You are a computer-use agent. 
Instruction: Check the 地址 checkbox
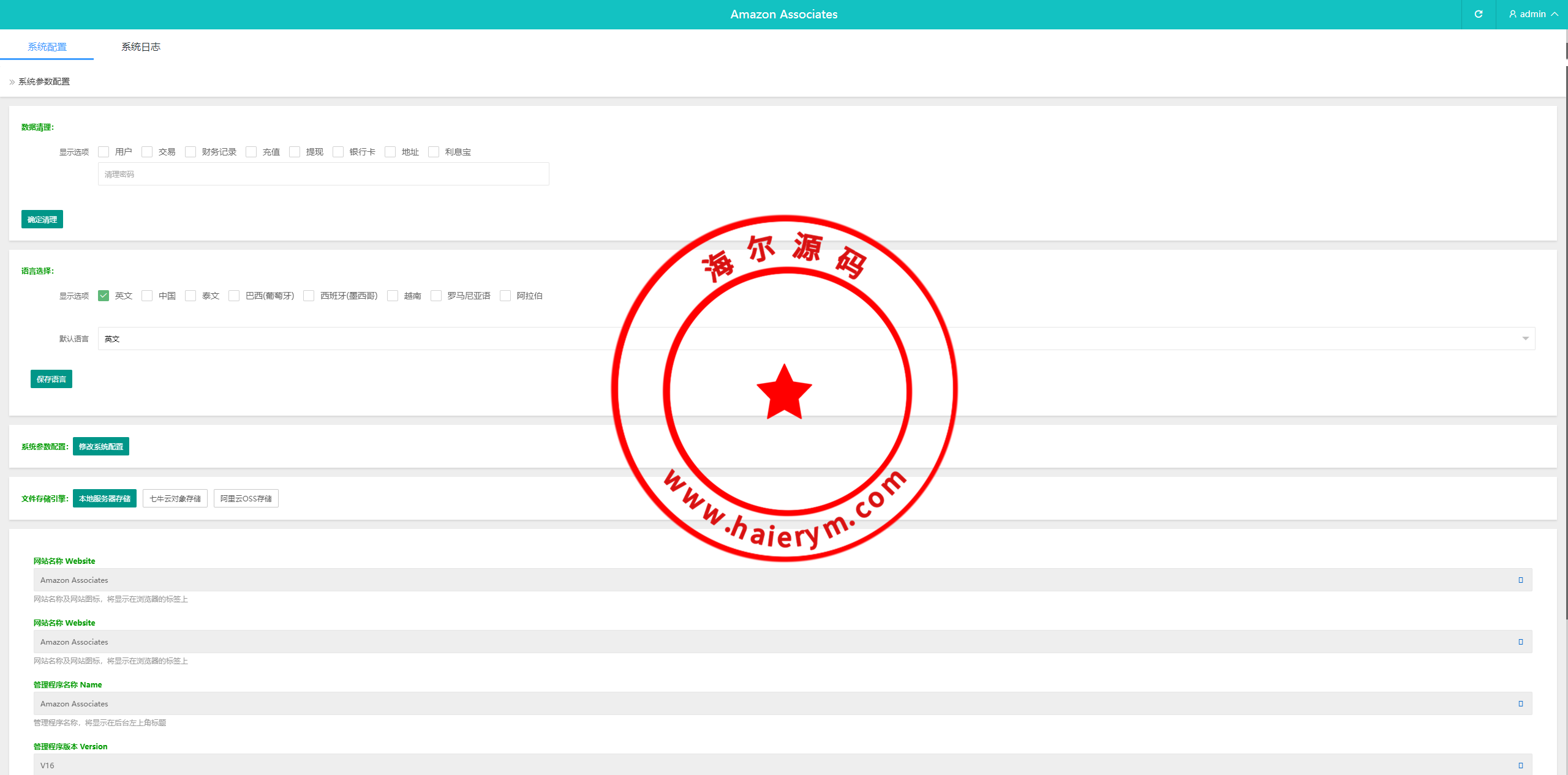[x=390, y=152]
